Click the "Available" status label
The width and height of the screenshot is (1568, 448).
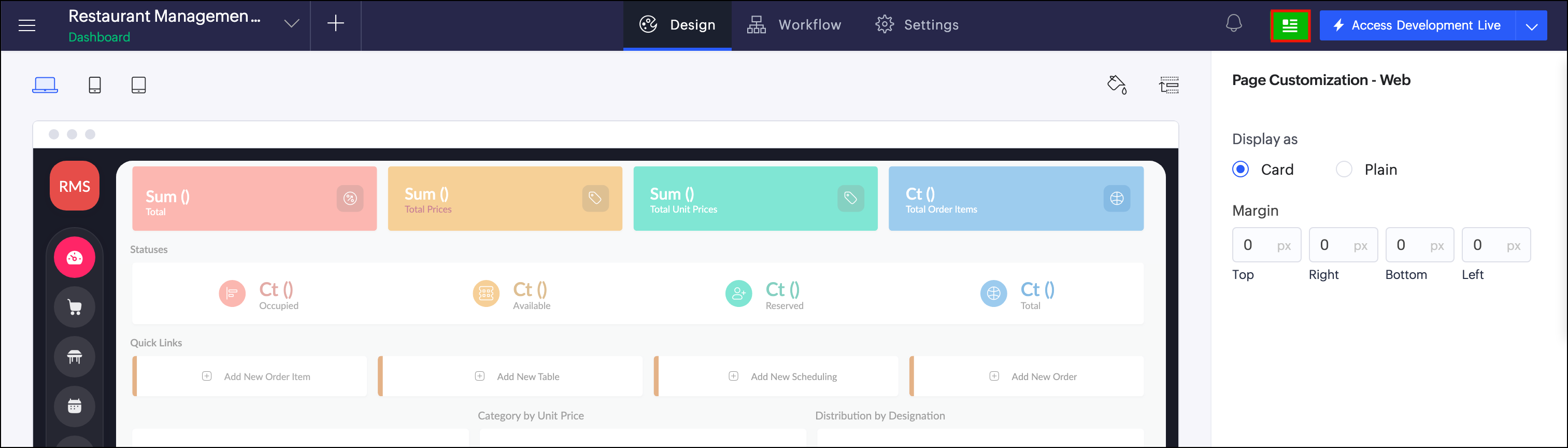[532, 305]
